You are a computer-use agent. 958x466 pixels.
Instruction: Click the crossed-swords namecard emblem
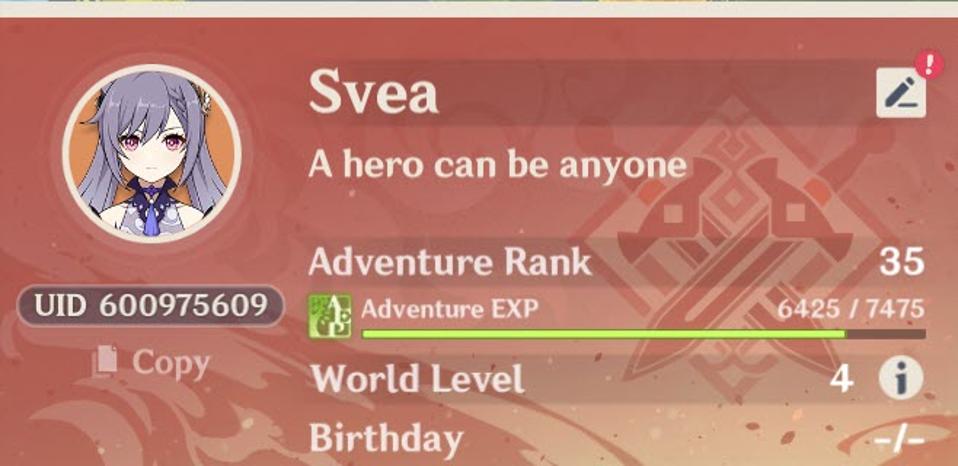[x=733, y=244]
